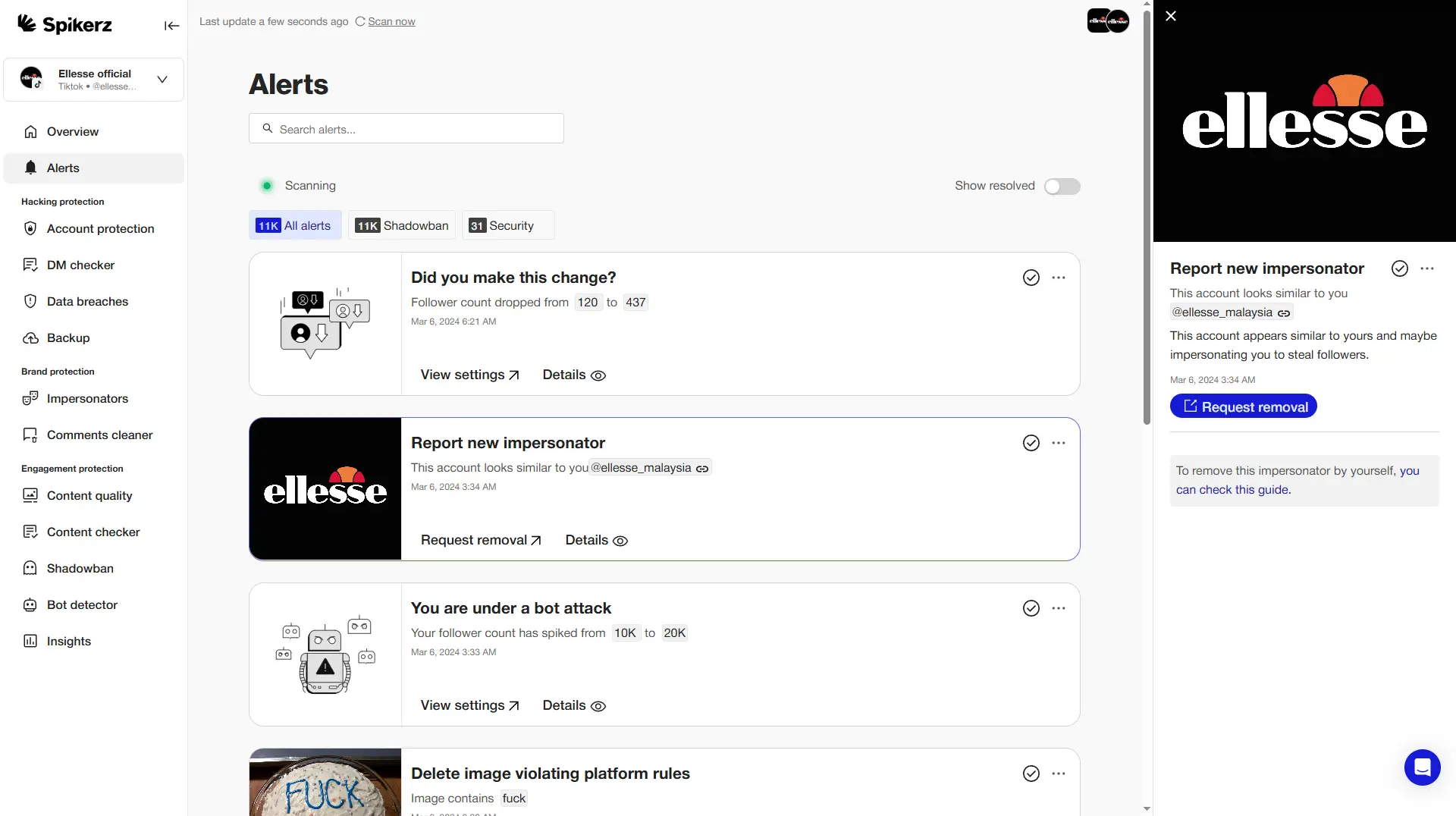1456x816 pixels.
Task: Click the scan refresh icon
Action: (360, 21)
